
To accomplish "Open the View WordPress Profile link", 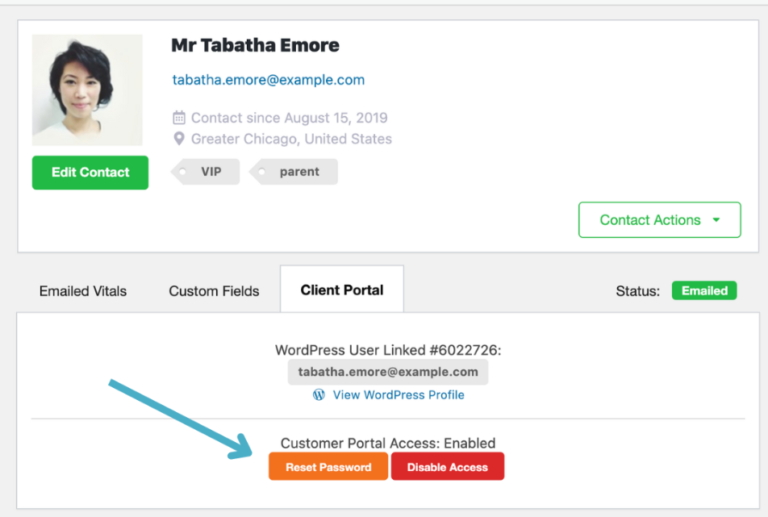I will [398, 395].
